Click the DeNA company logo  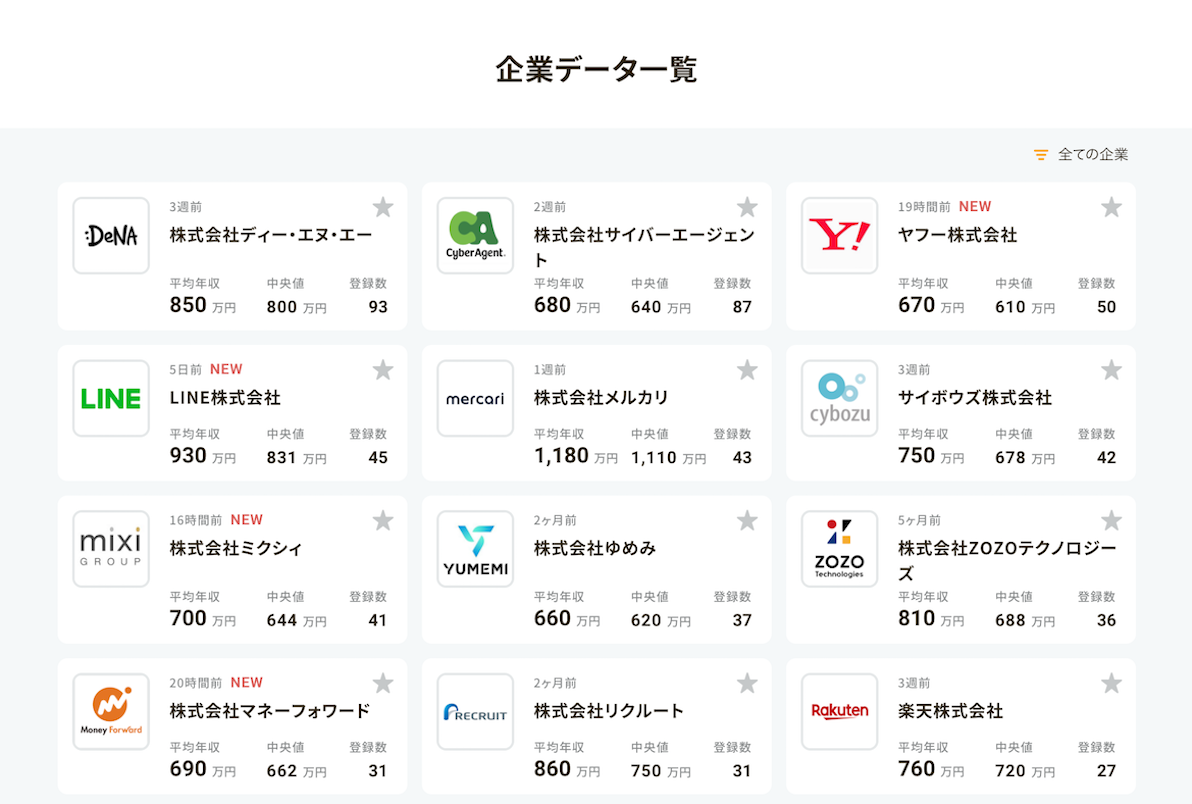[111, 236]
